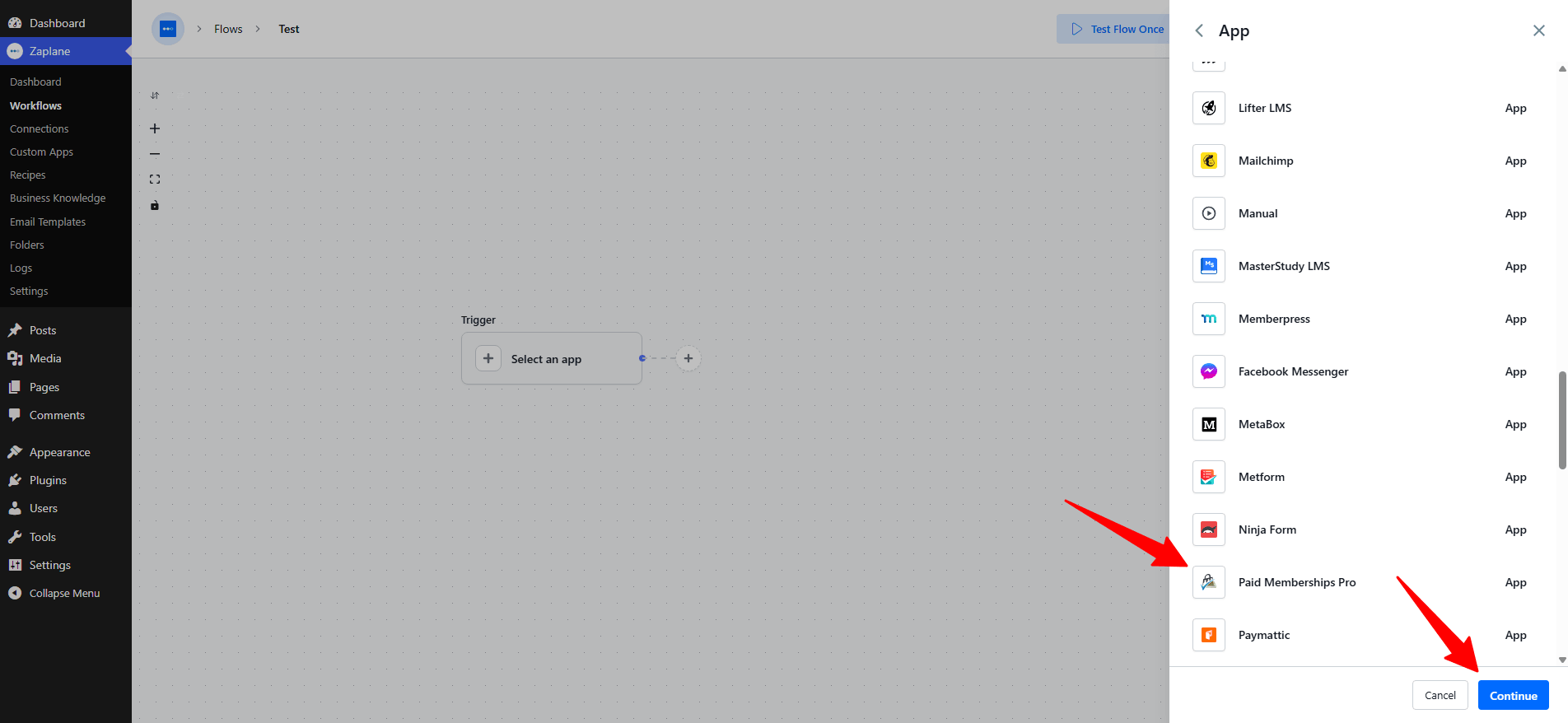Open the Media menu
The height and width of the screenshot is (723, 1568).
pyautogui.click(x=66, y=358)
